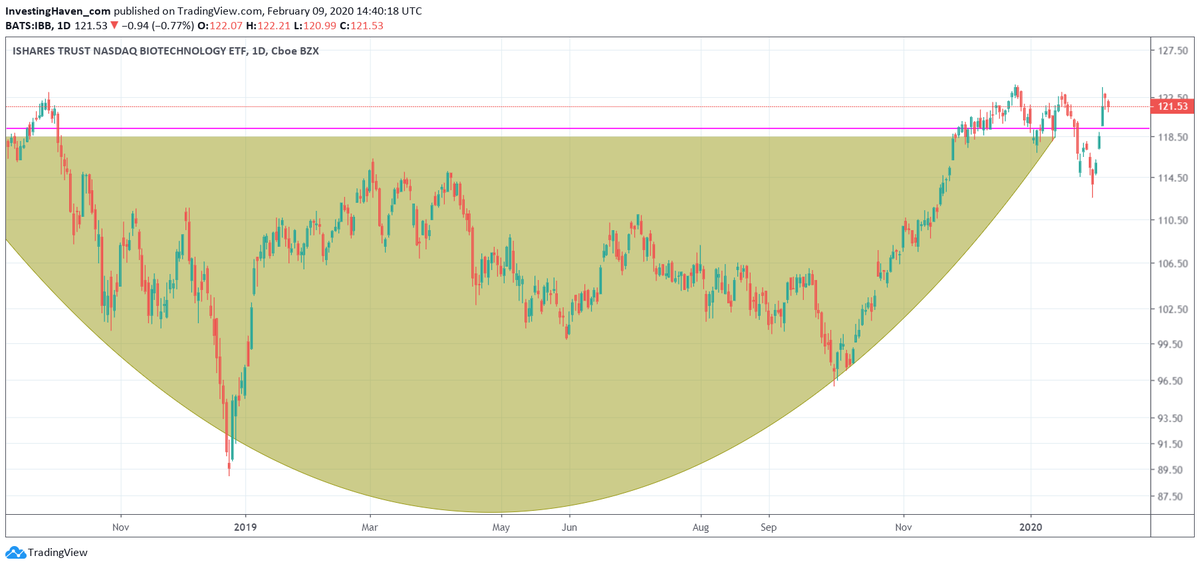Select the BATS:IBB symbol label
The height and width of the screenshot is (568, 1200).
coord(28,24)
